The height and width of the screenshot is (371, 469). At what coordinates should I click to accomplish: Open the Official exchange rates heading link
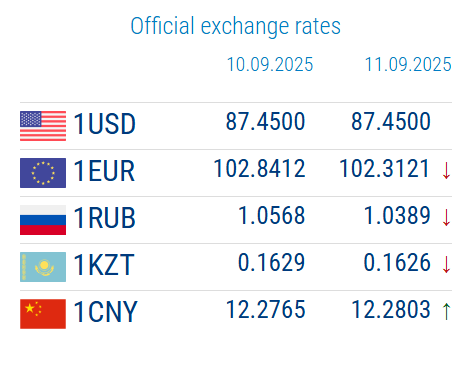235,26
